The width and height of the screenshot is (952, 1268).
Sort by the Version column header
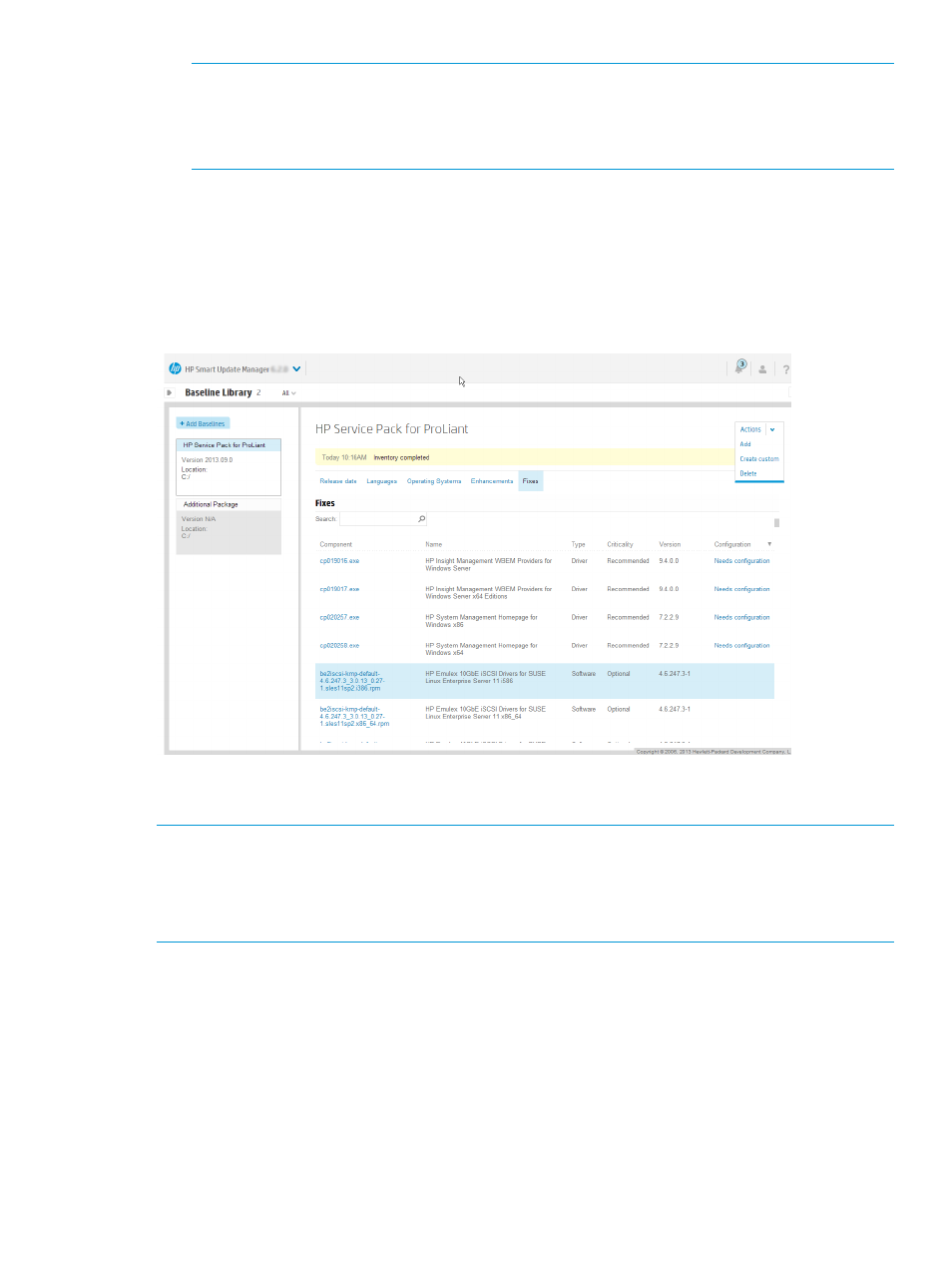click(x=670, y=545)
